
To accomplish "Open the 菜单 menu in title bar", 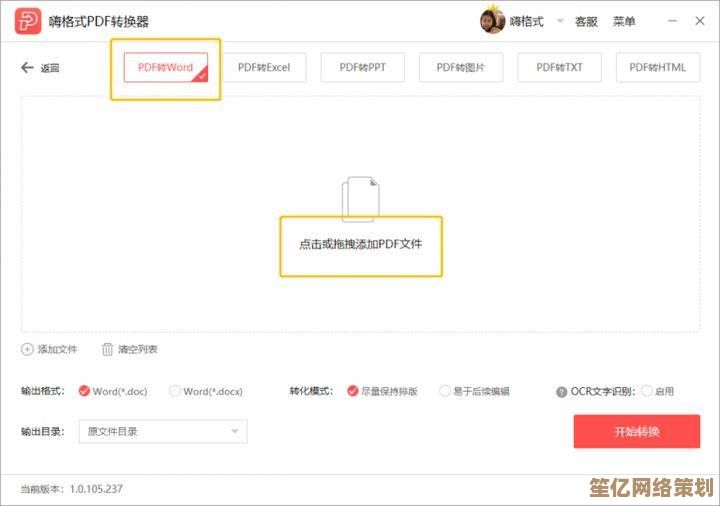I will tap(624, 21).
